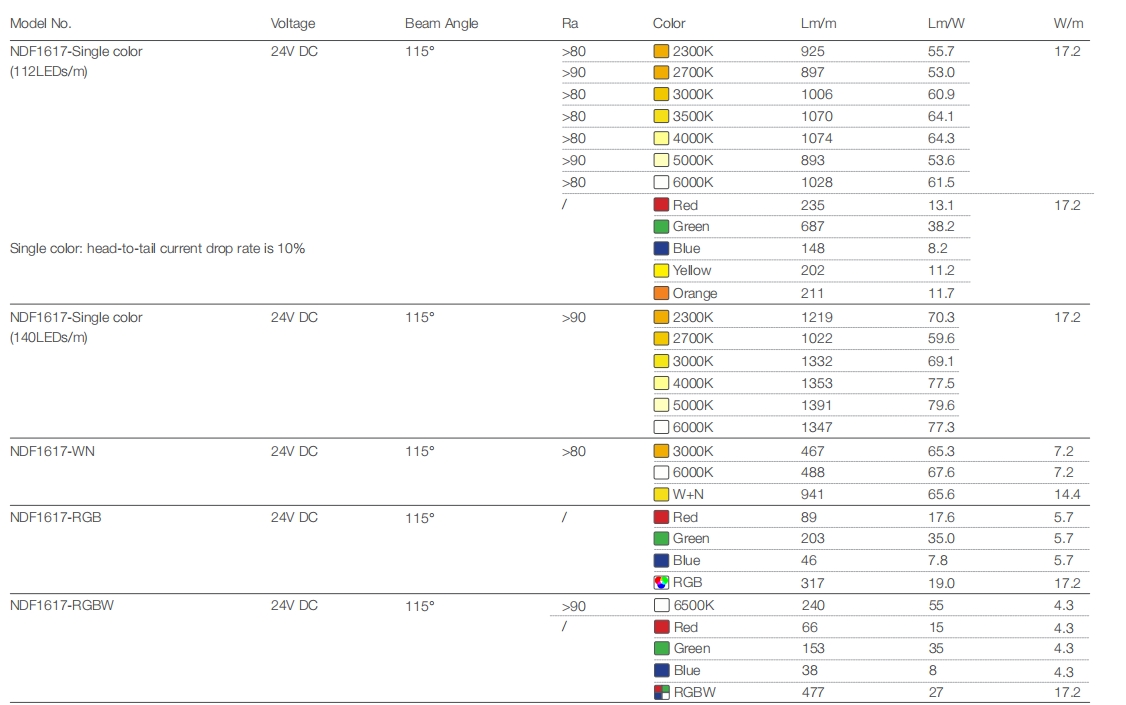
Task: Click the Lm/W column header
Action: (945, 23)
